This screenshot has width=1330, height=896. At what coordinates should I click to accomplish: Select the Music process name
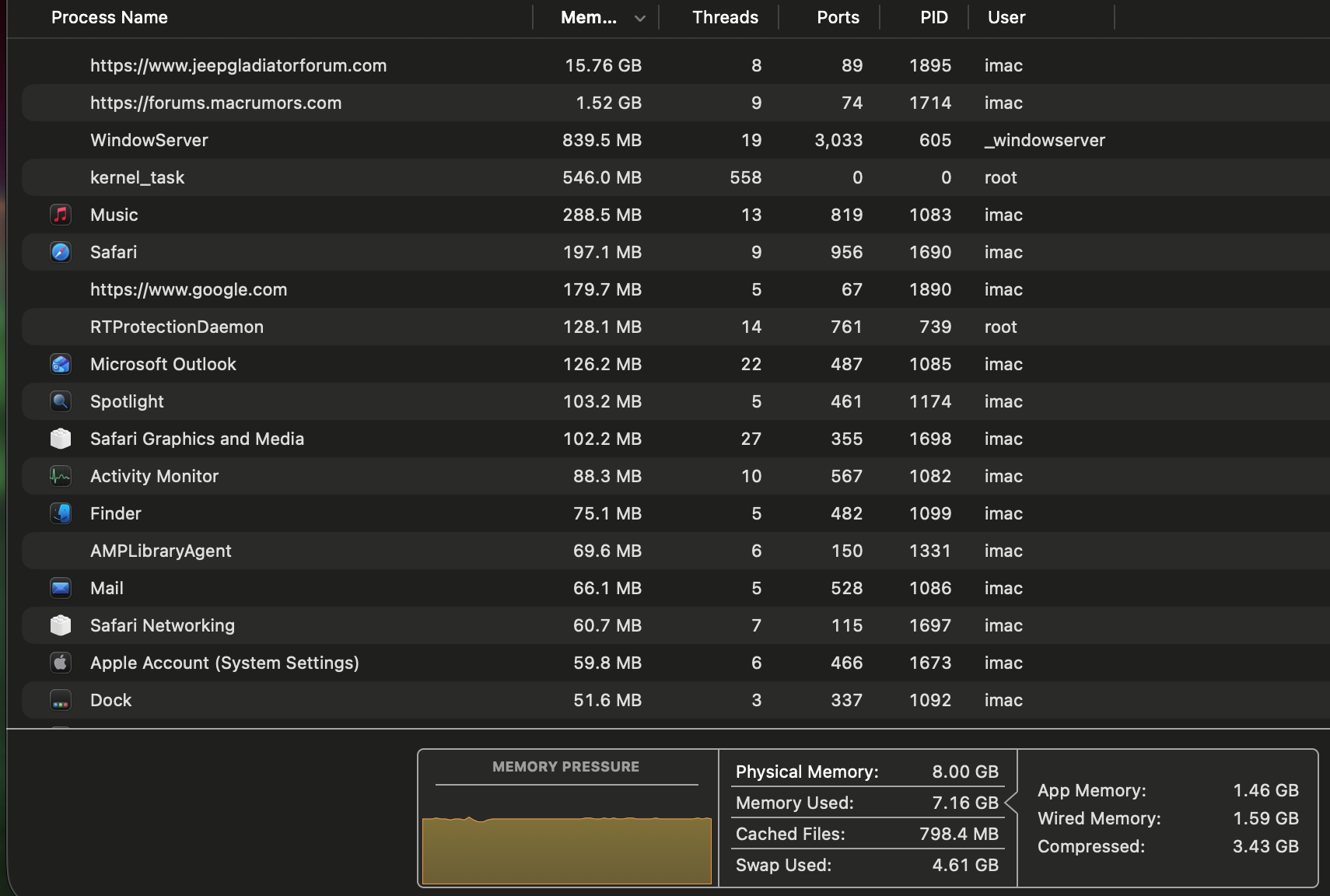(x=114, y=215)
